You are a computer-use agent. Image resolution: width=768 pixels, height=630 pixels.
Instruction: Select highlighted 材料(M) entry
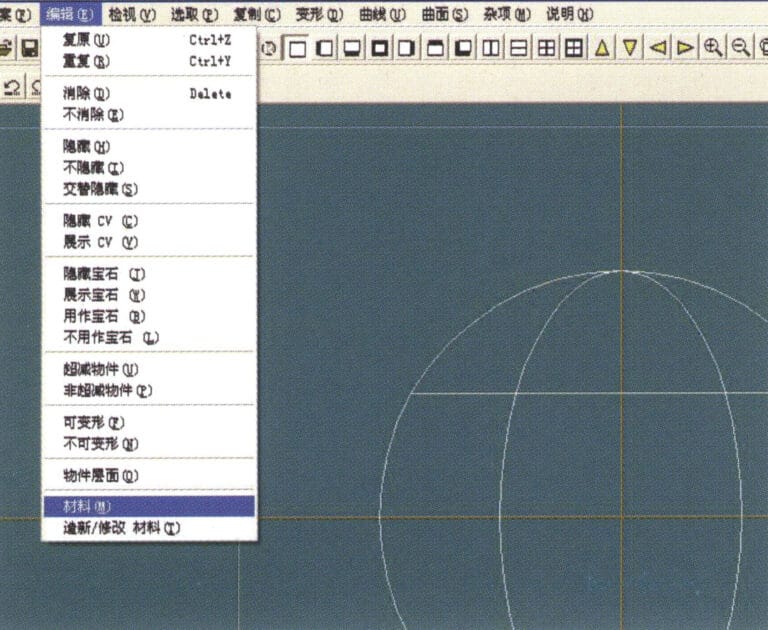click(149, 507)
